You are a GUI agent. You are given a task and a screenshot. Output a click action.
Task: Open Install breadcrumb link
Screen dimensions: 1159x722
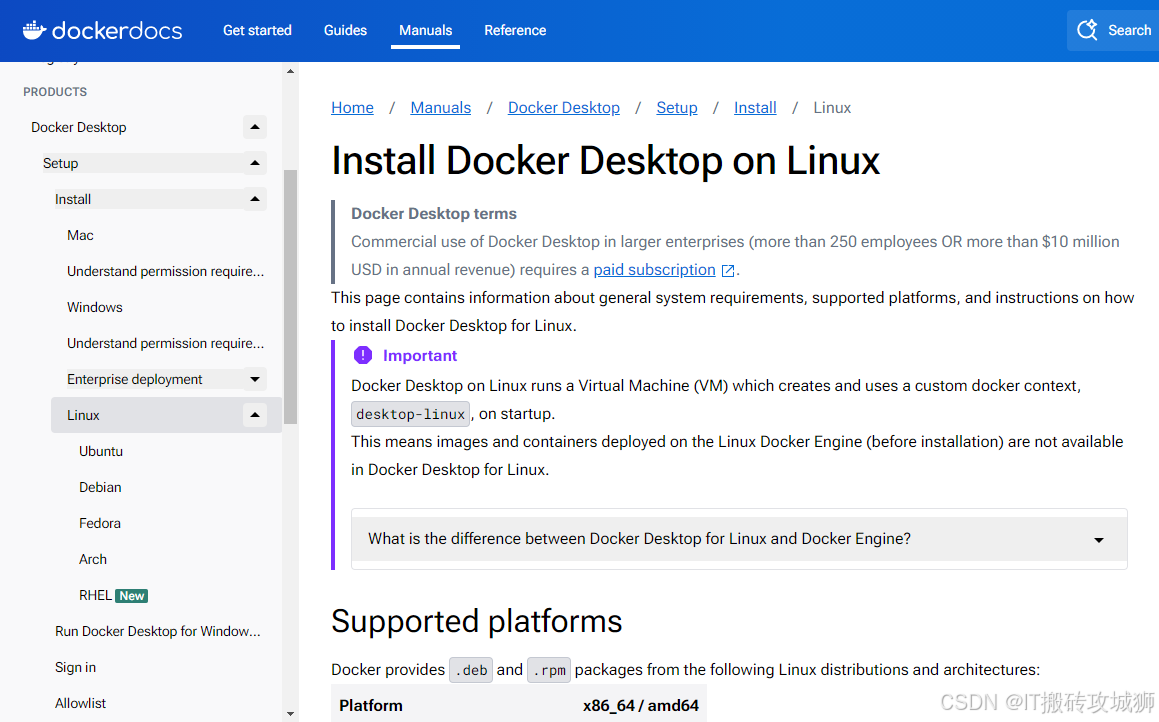click(x=755, y=108)
